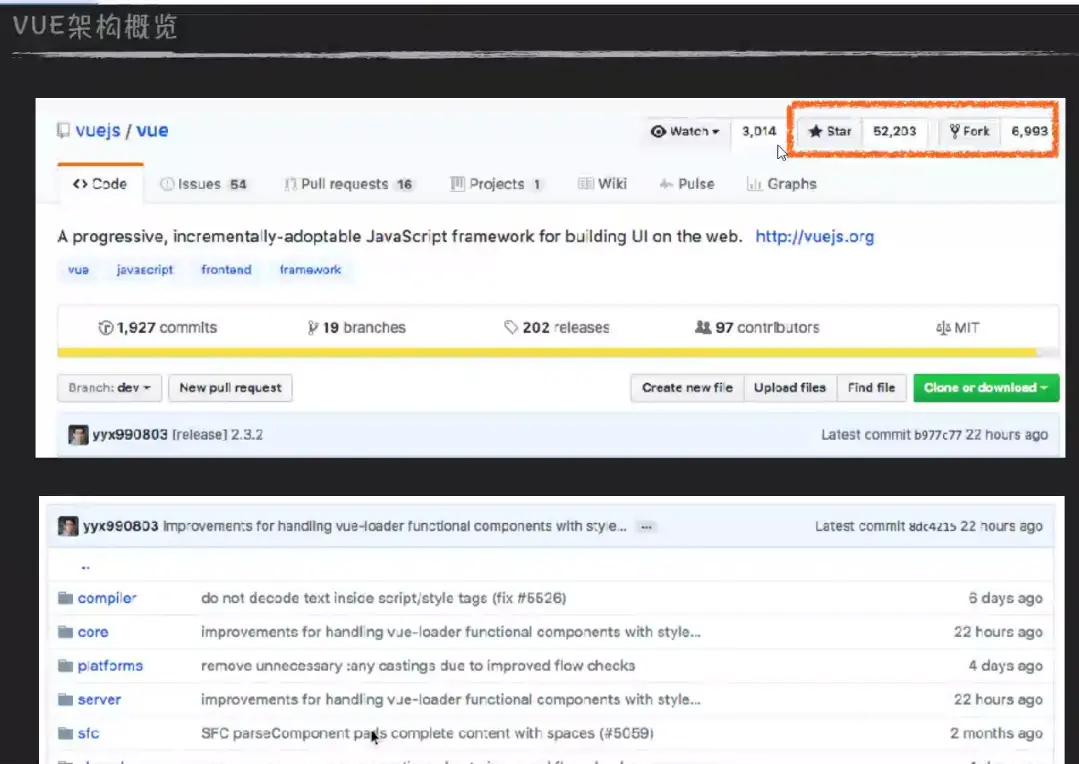Open the Graphs tab
The width and height of the screenshot is (1079, 764).
click(782, 184)
